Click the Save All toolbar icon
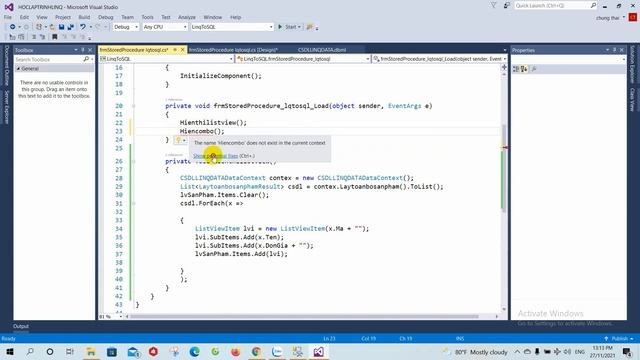The width and height of the screenshot is (640, 360). click(x=71, y=27)
